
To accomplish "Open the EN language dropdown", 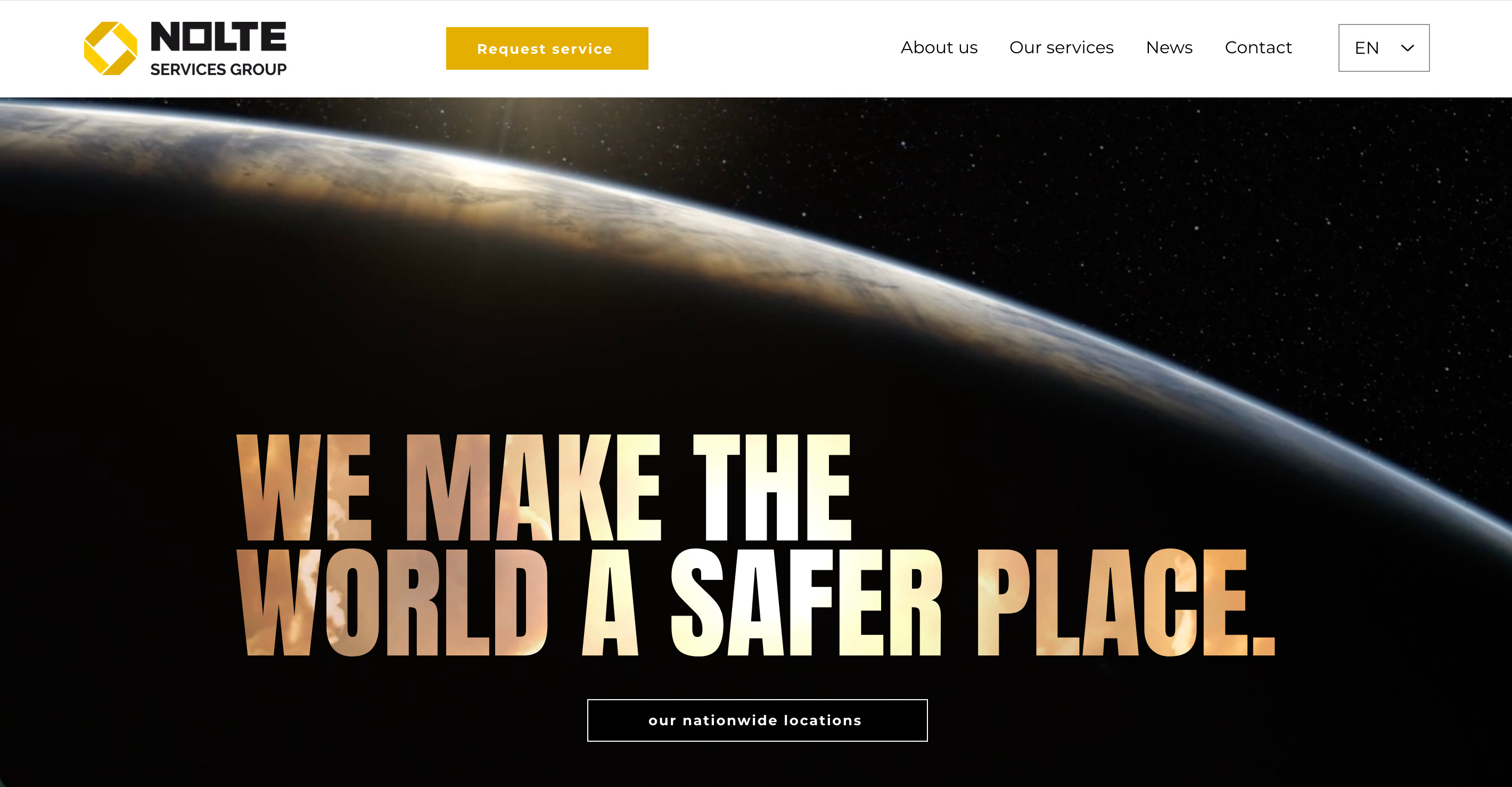I will 1384,48.
